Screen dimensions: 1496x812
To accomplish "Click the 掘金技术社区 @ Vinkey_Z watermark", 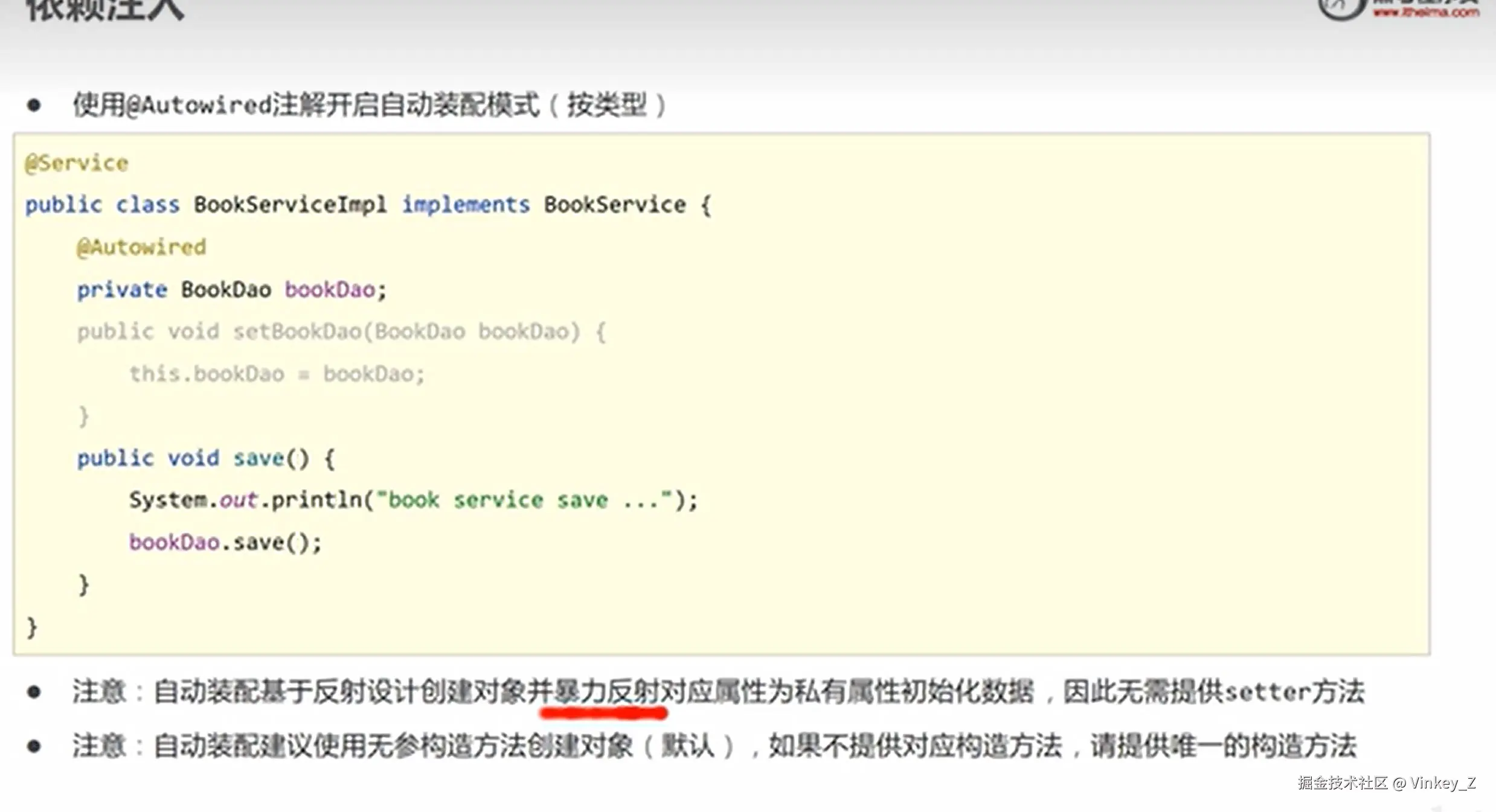I will (x=1386, y=783).
